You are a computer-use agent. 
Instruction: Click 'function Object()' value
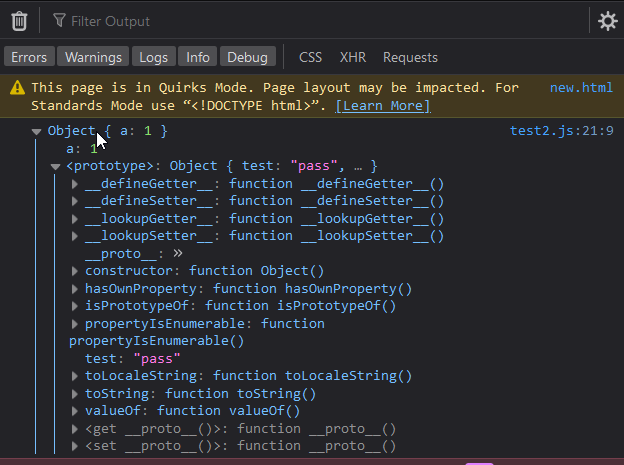click(x=256, y=271)
